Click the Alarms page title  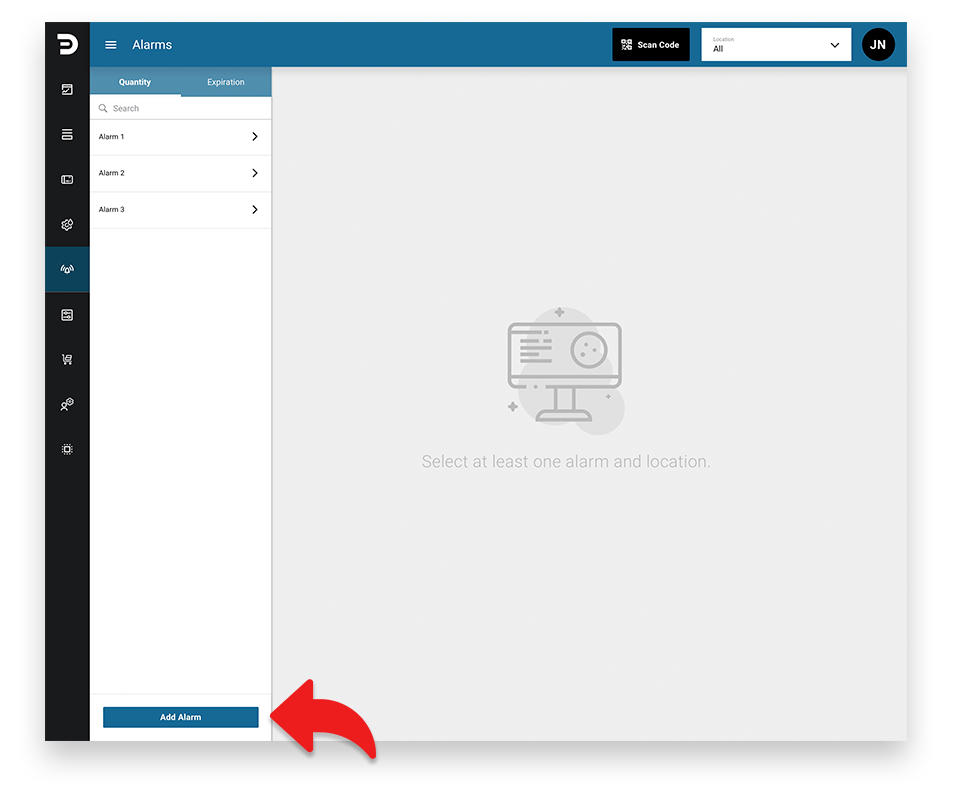click(152, 45)
